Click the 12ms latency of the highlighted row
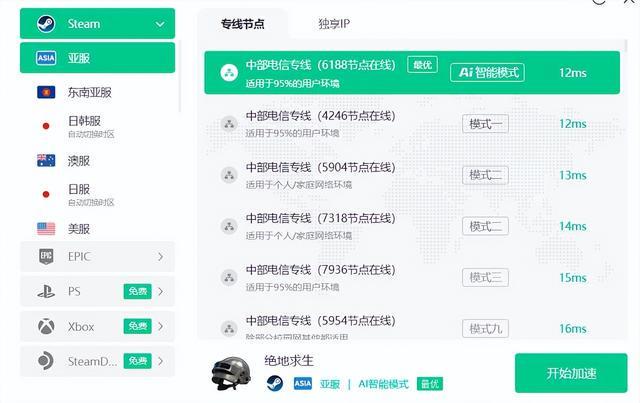The height and width of the screenshot is (403, 640). [x=573, y=73]
